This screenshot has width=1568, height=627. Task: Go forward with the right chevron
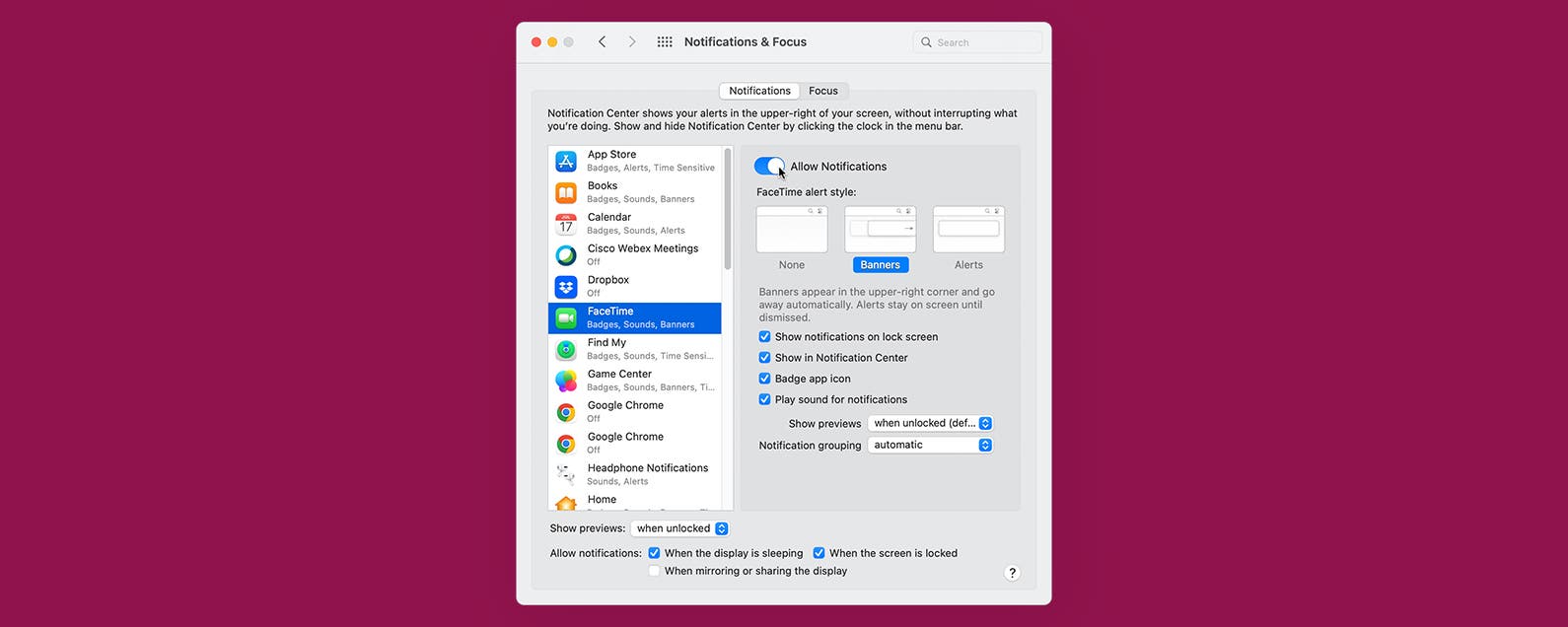point(632,41)
